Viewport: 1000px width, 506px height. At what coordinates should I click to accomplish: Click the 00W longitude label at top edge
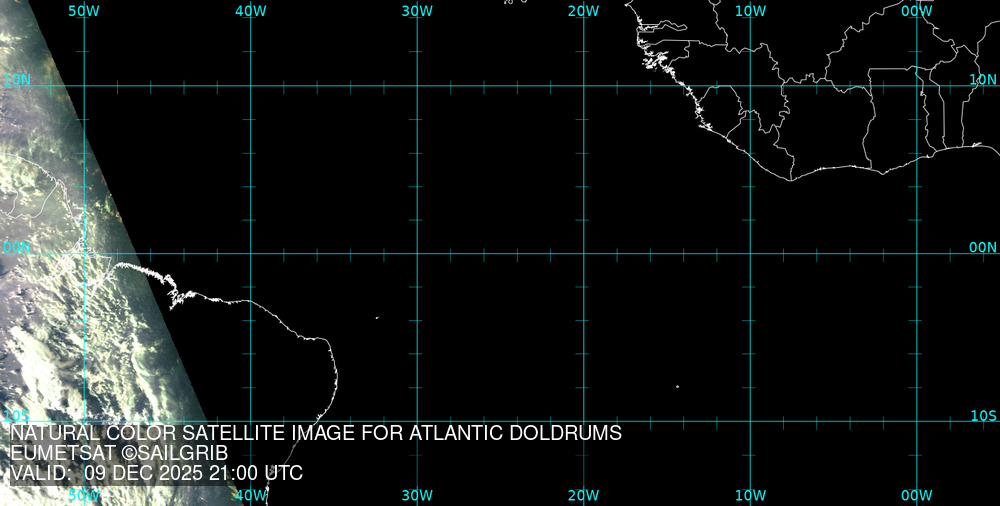916,10
